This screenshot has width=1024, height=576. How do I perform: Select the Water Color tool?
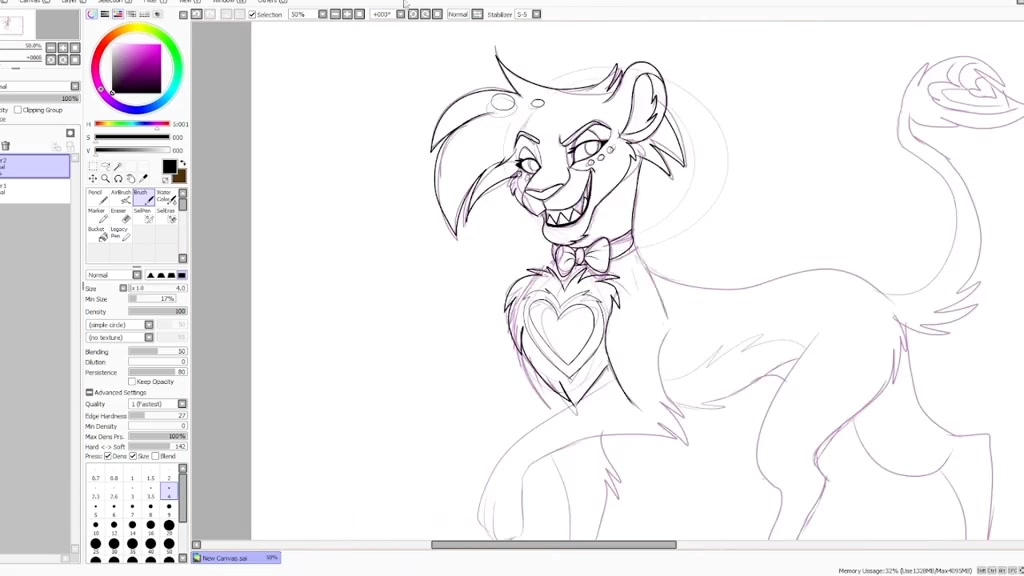pos(166,197)
